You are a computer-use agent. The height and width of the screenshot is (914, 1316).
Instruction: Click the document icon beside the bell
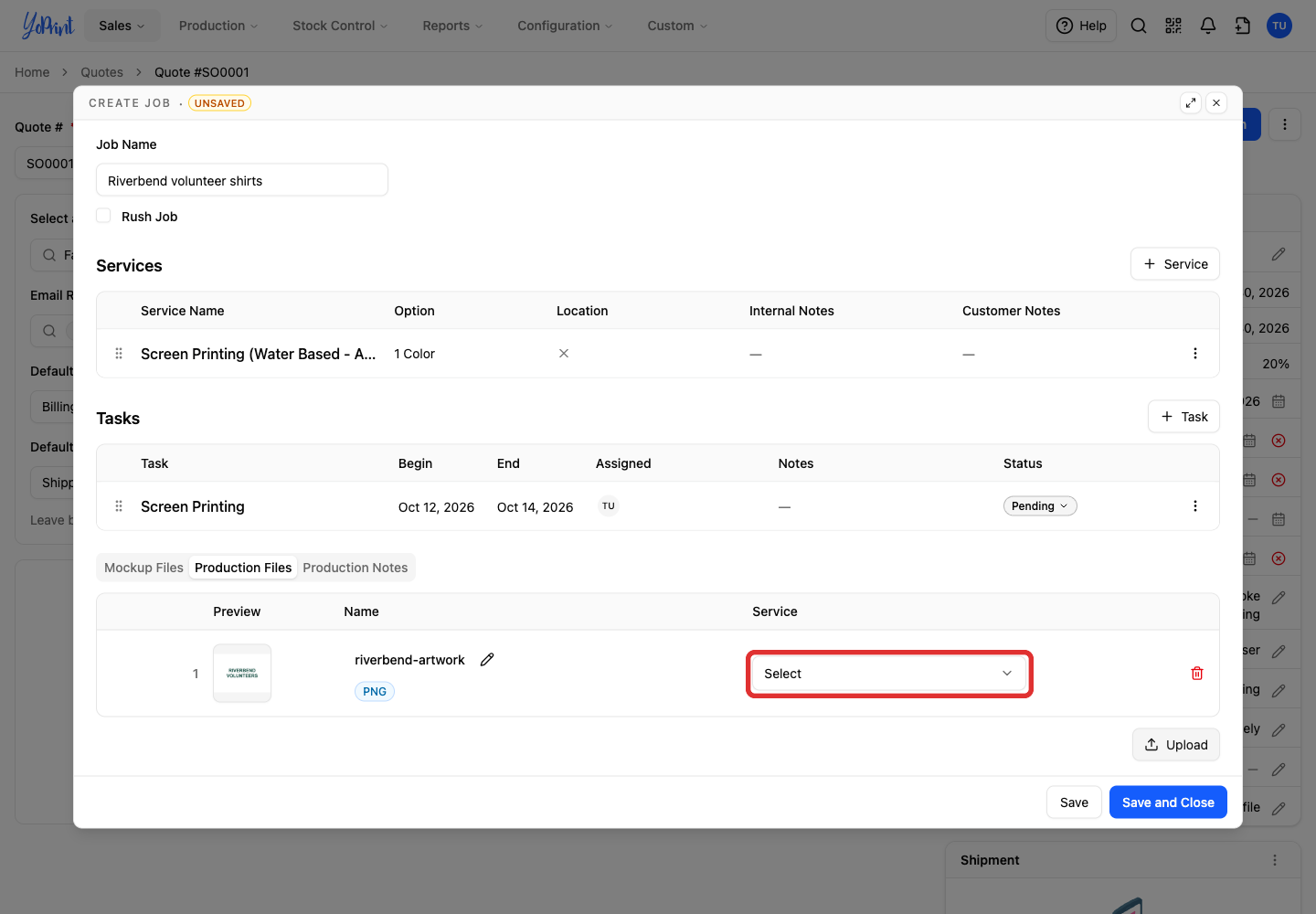[x=1243, y=26]
